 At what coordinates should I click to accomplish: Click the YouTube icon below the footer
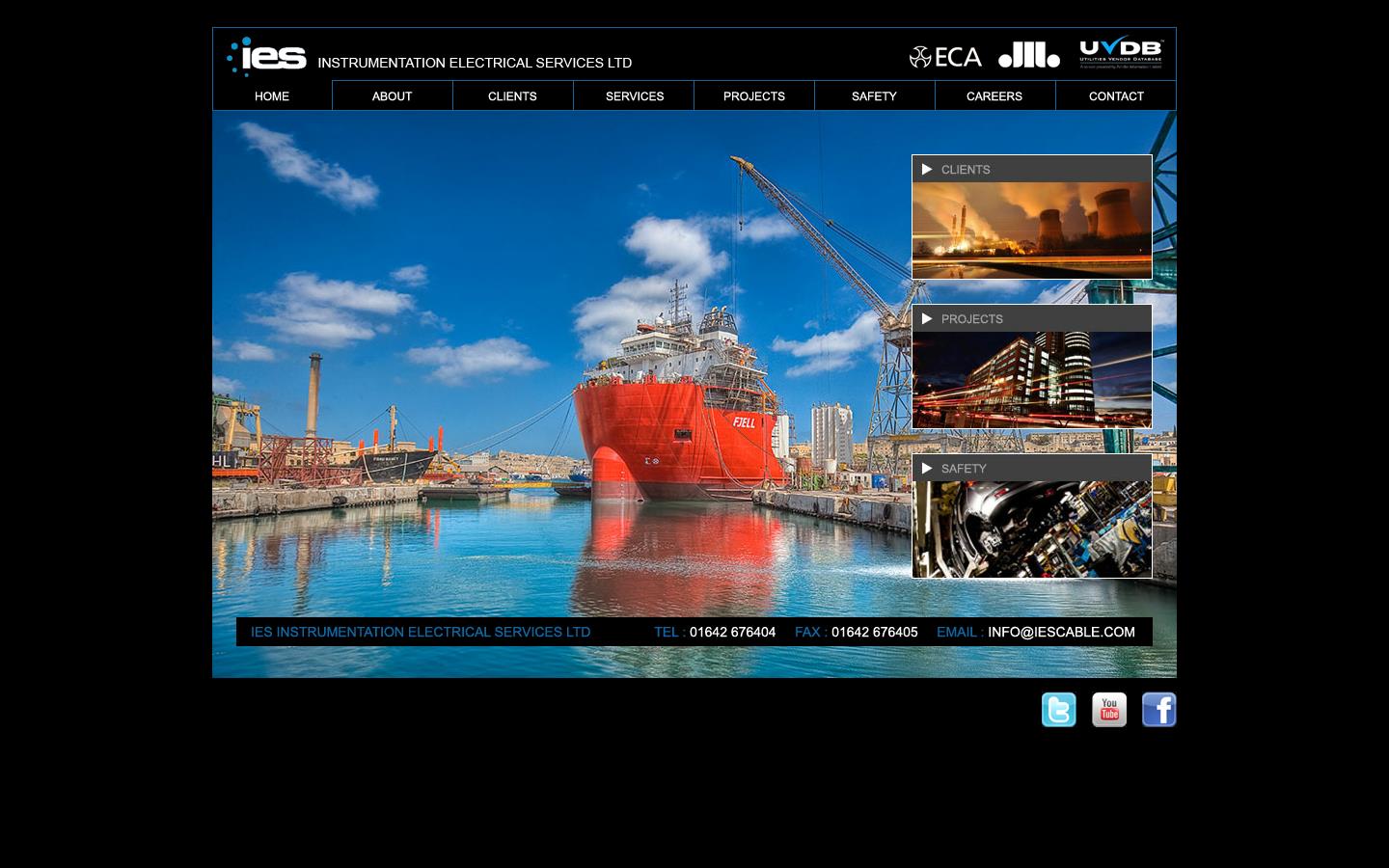1108,710
